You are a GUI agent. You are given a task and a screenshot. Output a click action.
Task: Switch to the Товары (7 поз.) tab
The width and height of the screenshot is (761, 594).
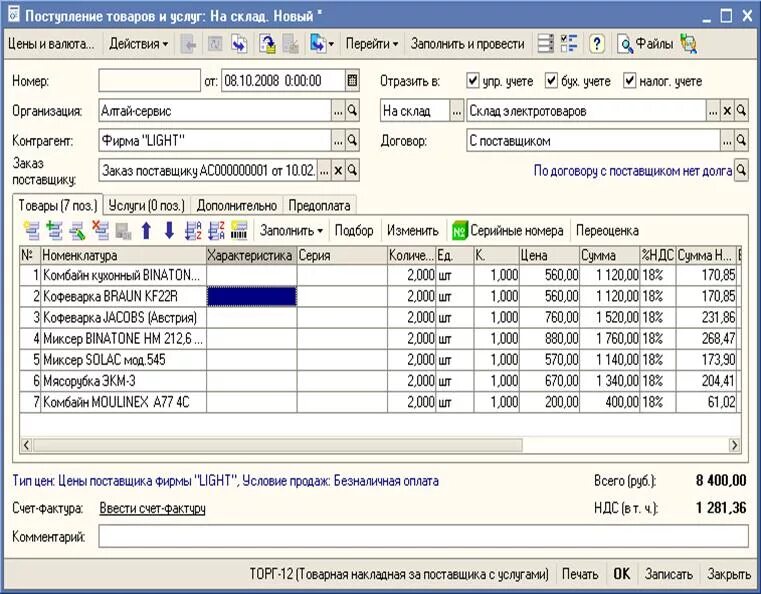pos(58,205)
